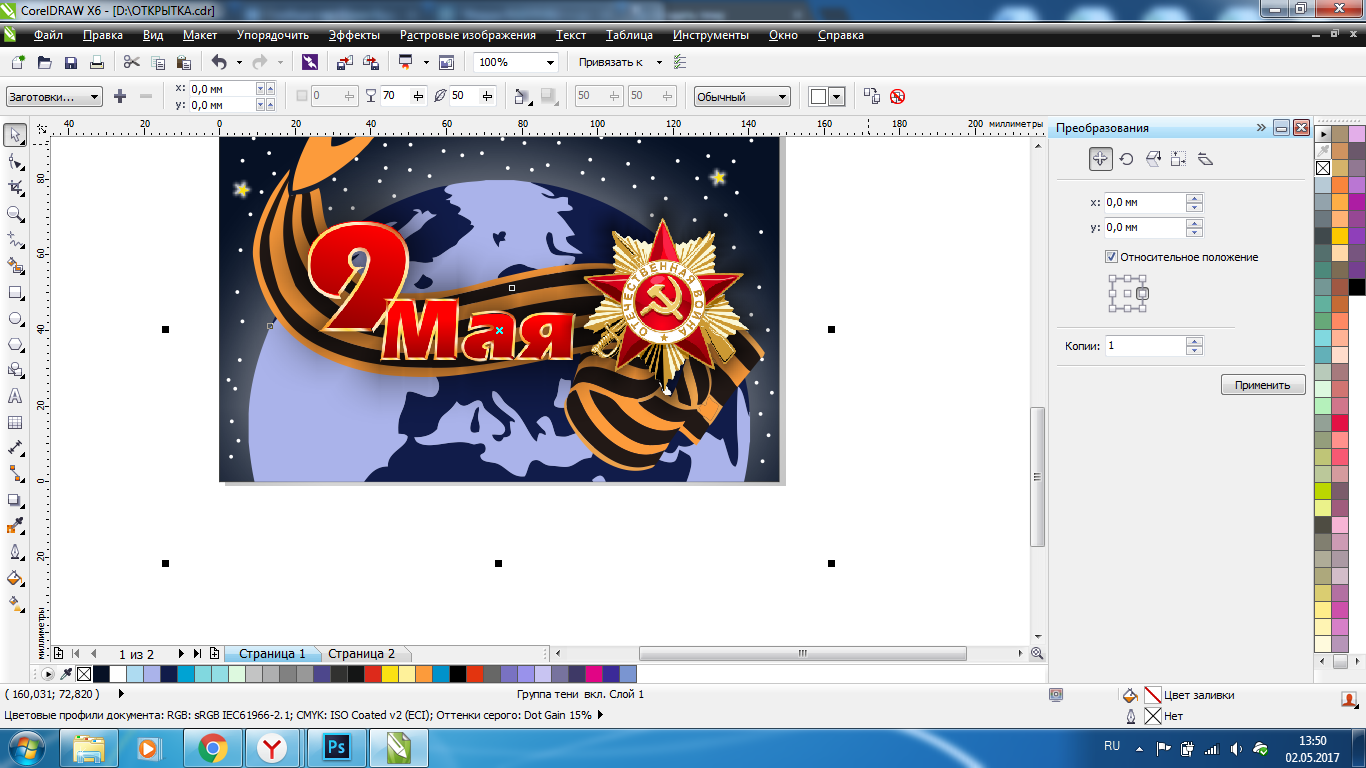
Task: Switch to Rotate transformation in docker
Action: [1126, 159]
